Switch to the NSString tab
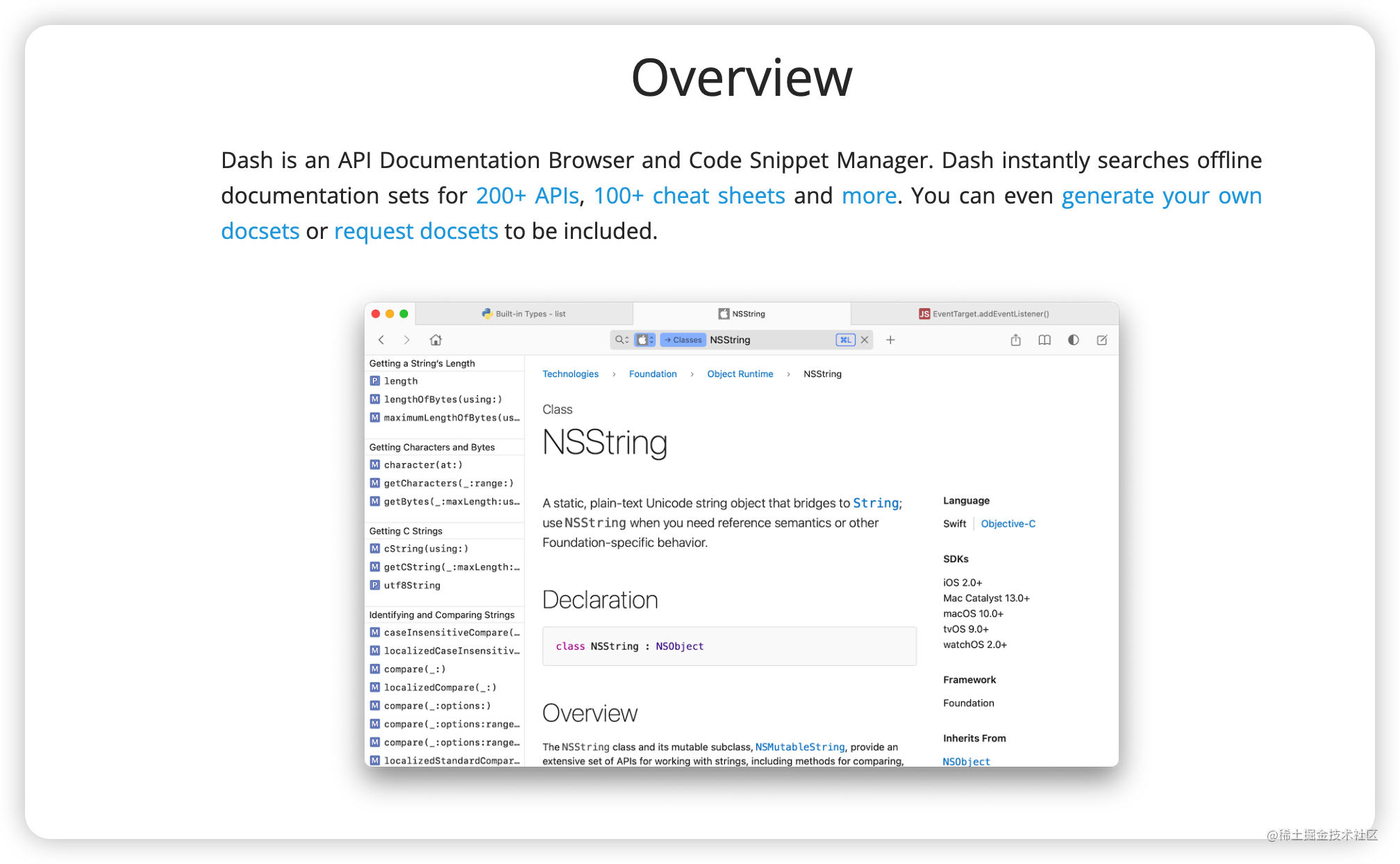 [x=742, y=314]
